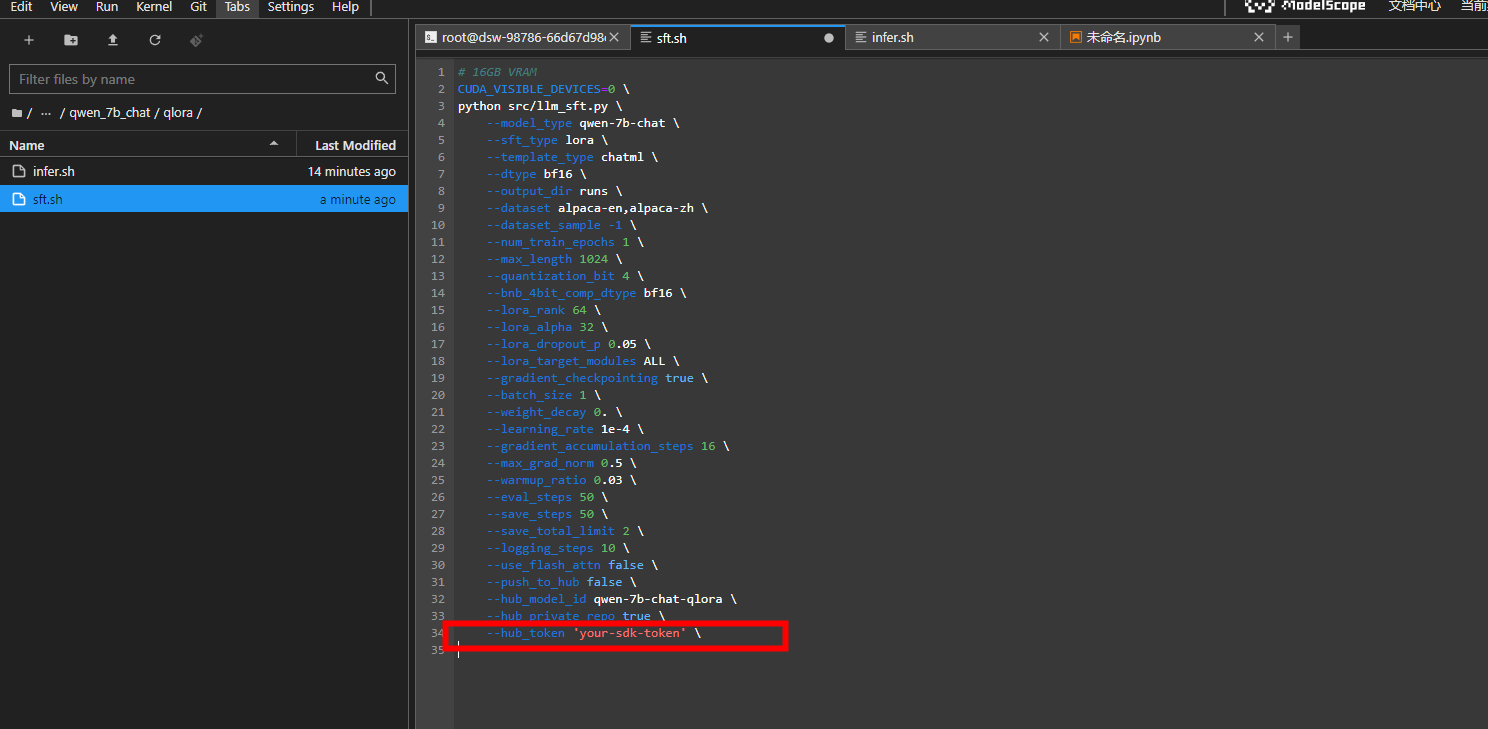
Task: Click the '--use_flash_attn false' line
Action: 572,565
